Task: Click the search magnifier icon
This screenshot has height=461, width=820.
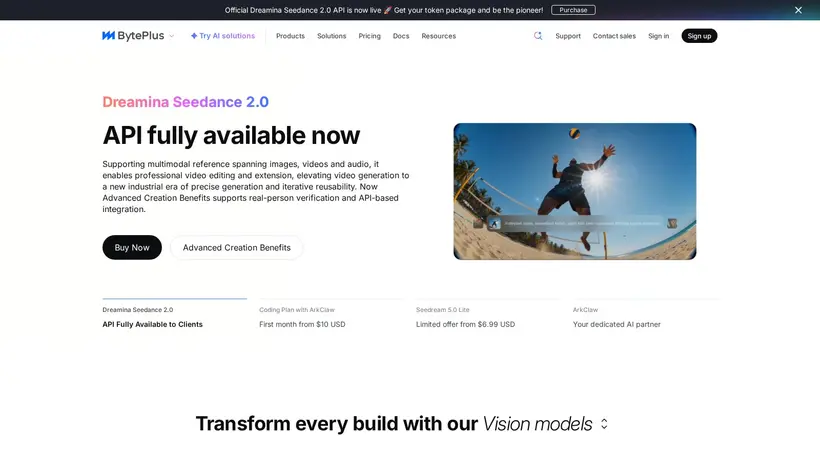Action: pyautogui.click(x=538, y=36)
